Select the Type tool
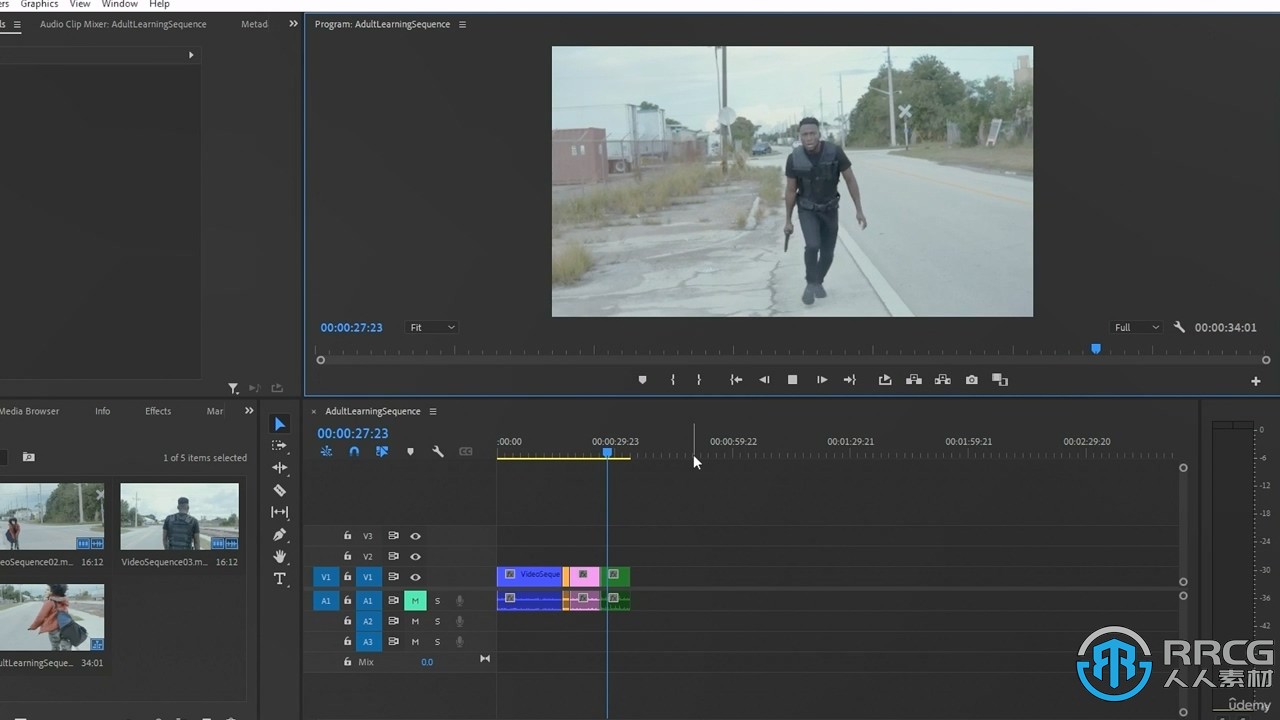The width and height of the screenshot is (1280, 720). [x=280, y=579]
